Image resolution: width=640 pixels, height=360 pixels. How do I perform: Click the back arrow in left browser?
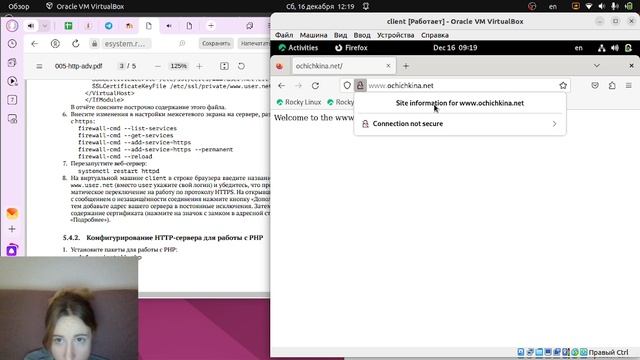(x=35, y=44)
